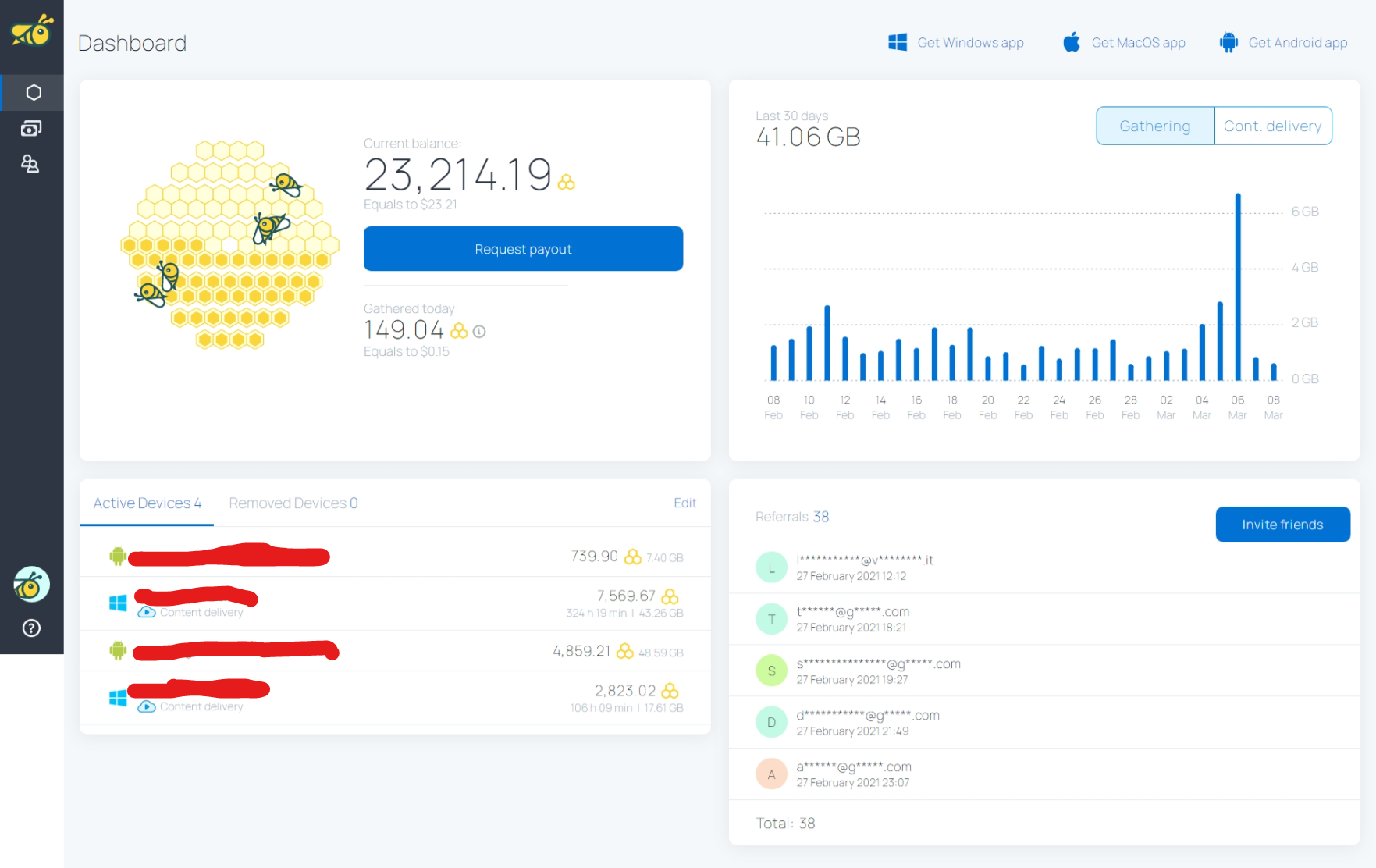The height and width of the screenshot is (868, 1376).
Task: Click content delivery cloud icon on 2,823.02 device
Action: (x=146, y=706)
